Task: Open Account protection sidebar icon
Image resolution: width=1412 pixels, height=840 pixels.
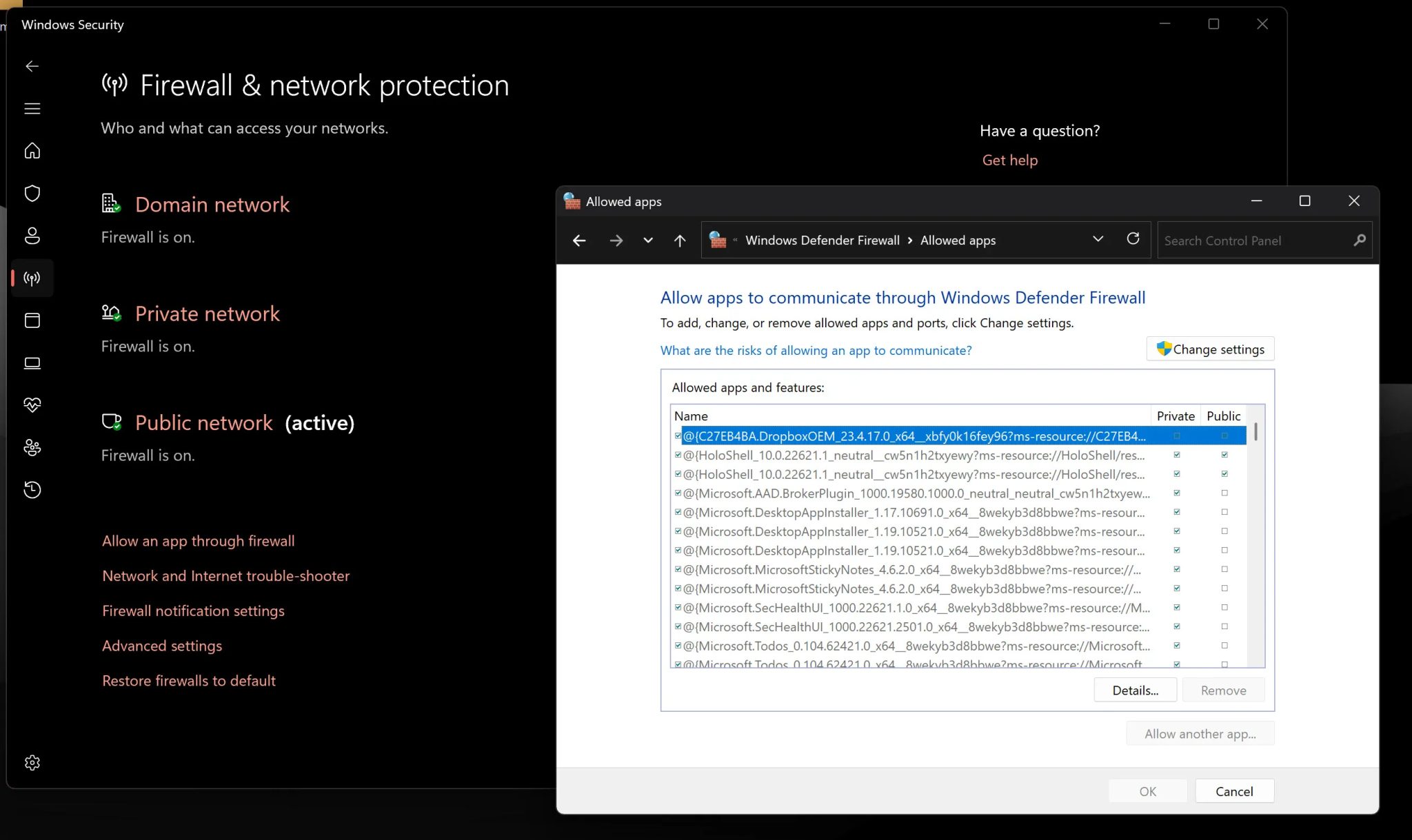Action: (32, 236)
